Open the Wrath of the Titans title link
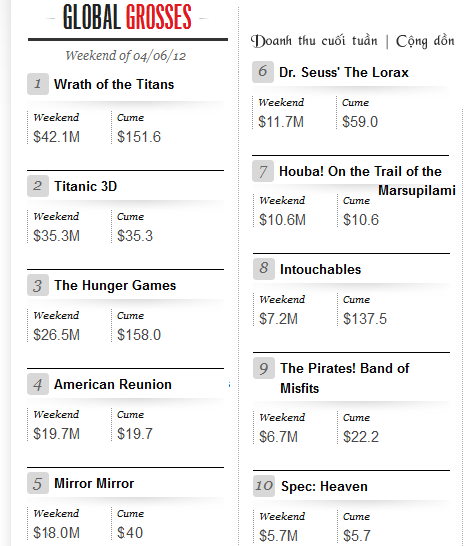Image resolution: width=468 pixels, height=546 pixels. click(x=114, y=84)
